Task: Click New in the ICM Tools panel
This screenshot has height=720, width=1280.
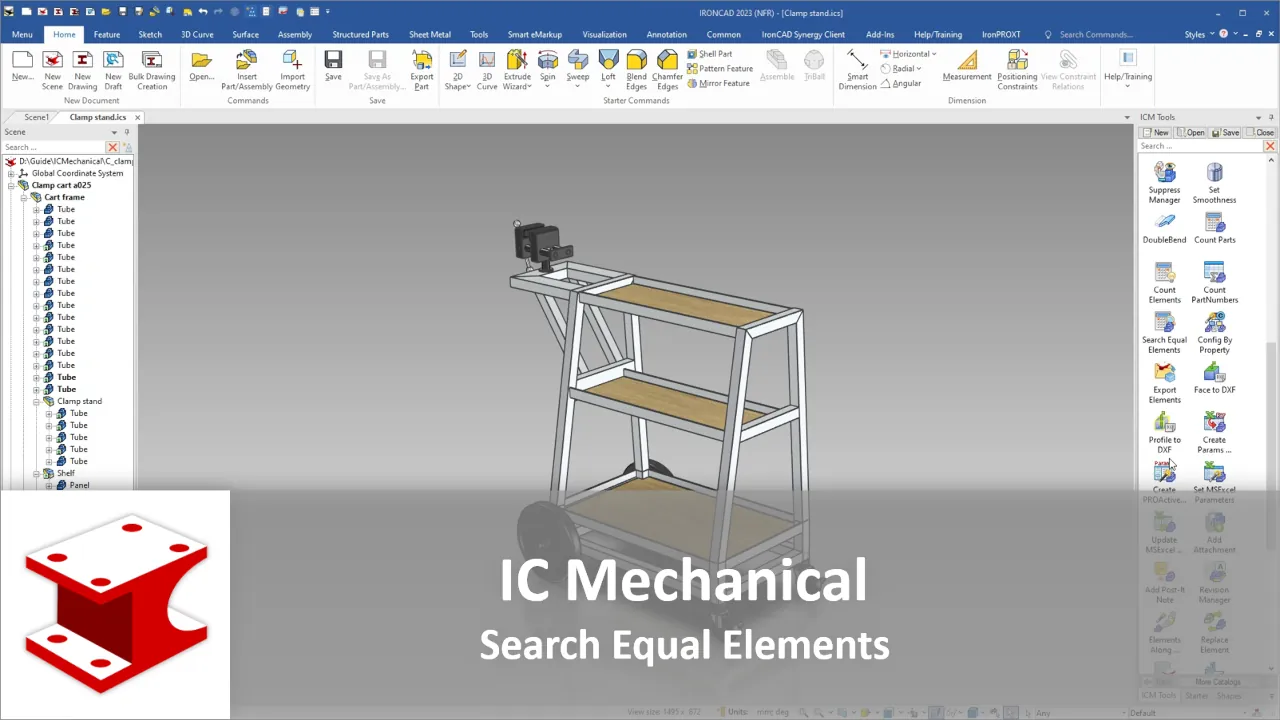Action: point(1156,132)
